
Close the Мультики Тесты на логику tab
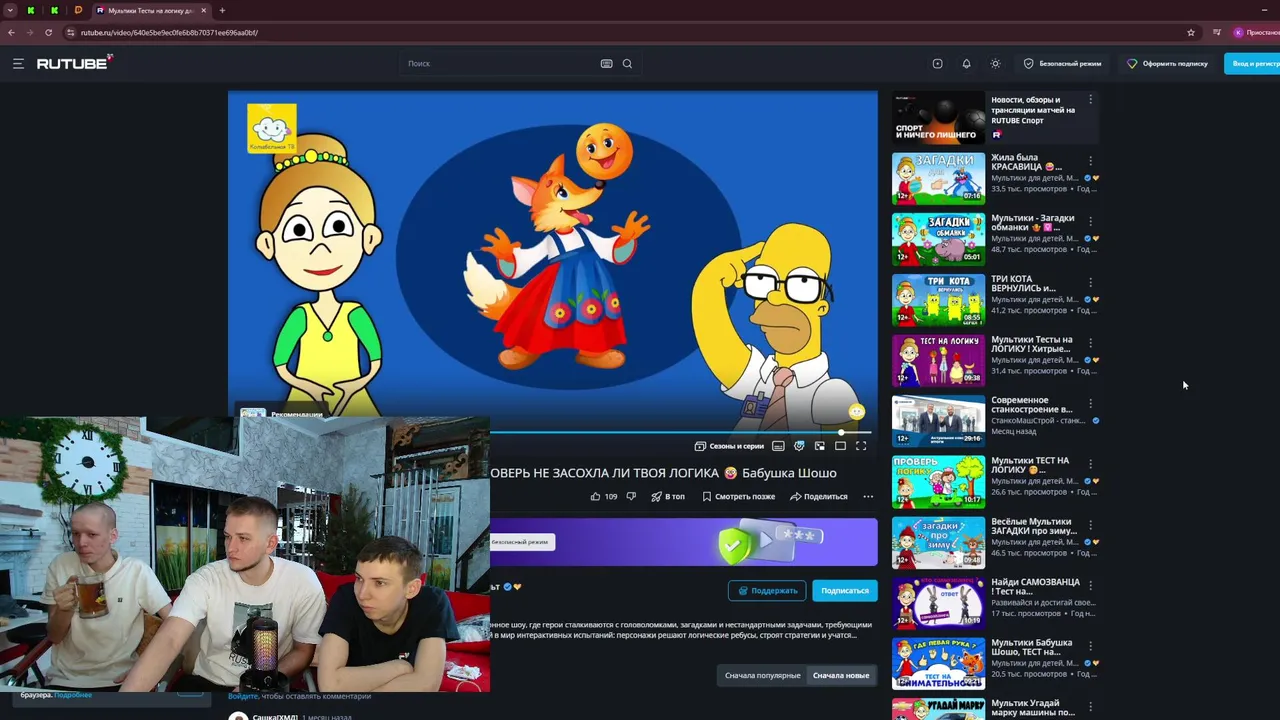coord(204,10)
